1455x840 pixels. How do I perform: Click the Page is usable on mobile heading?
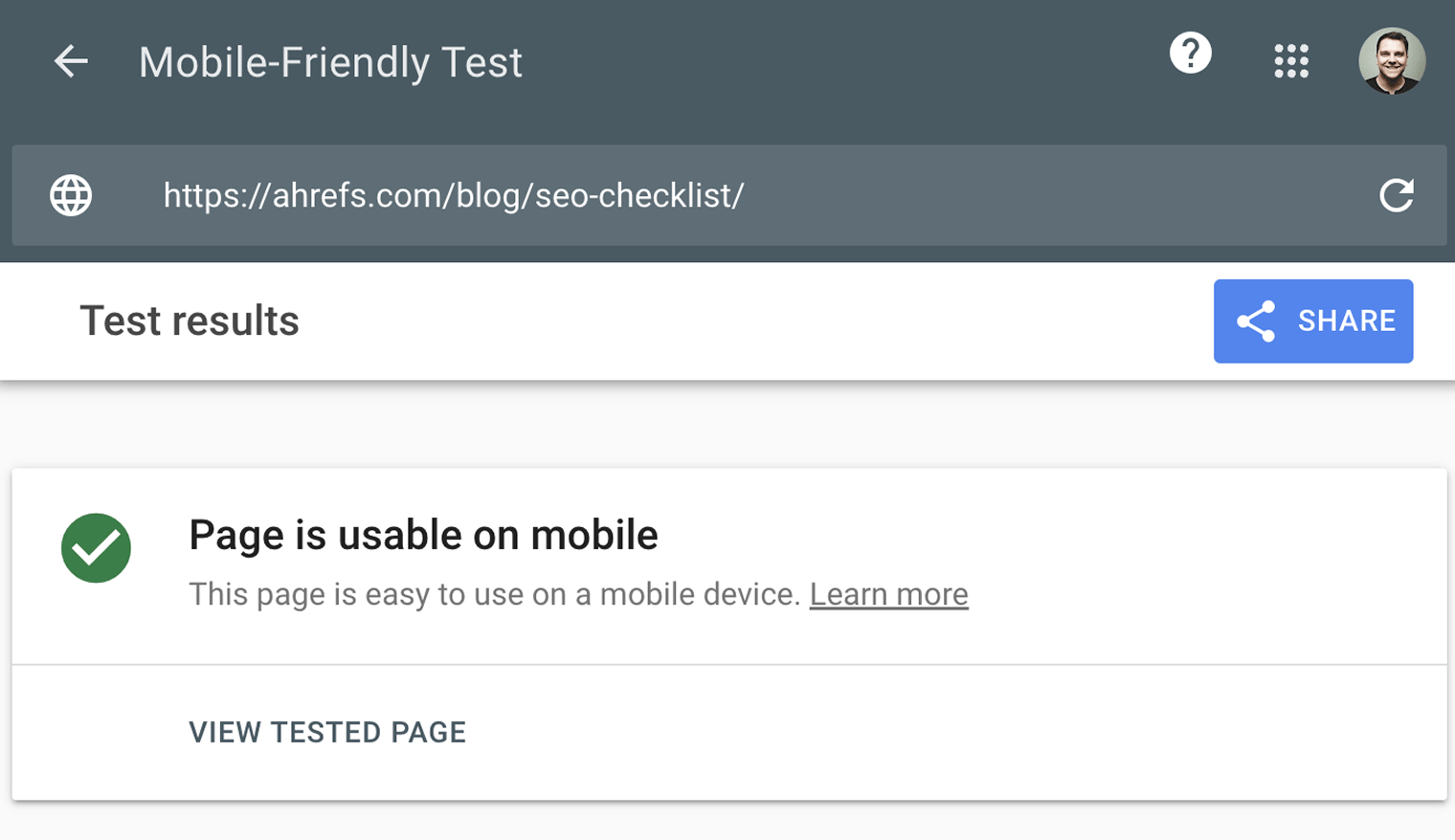[423, 534]
